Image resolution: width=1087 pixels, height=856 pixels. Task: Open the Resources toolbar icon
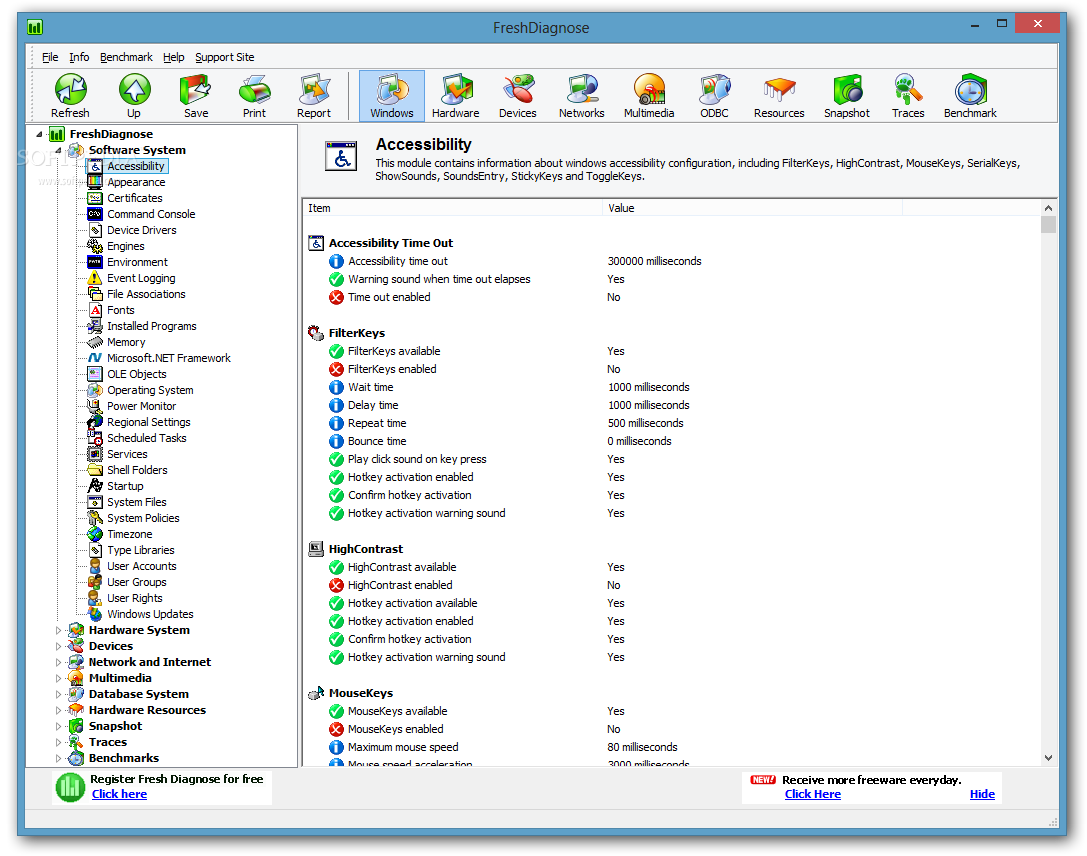779,96
